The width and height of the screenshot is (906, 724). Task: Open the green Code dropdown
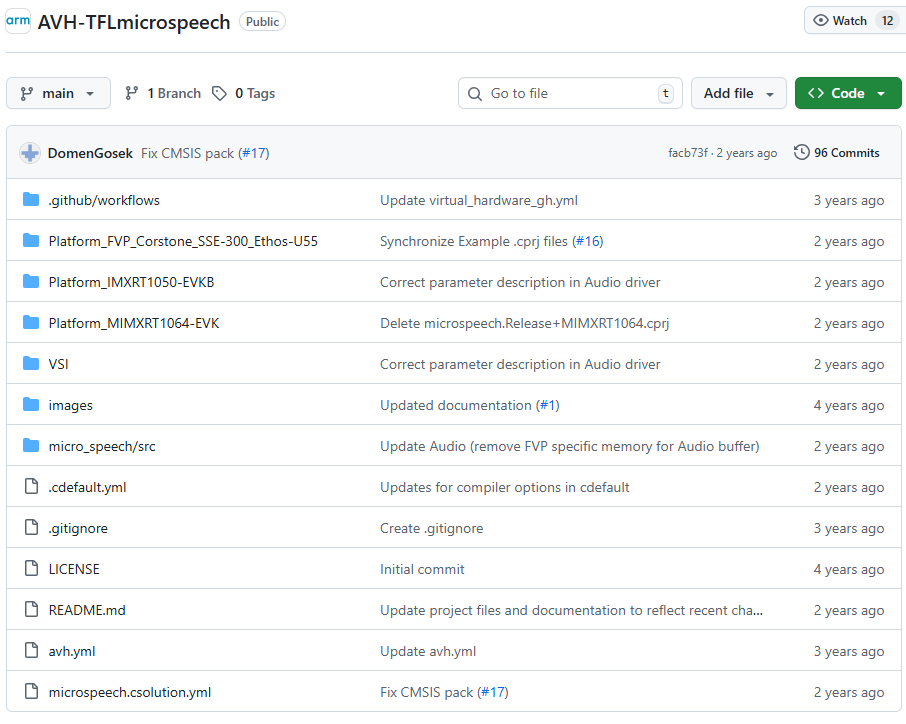pos(847,93)
